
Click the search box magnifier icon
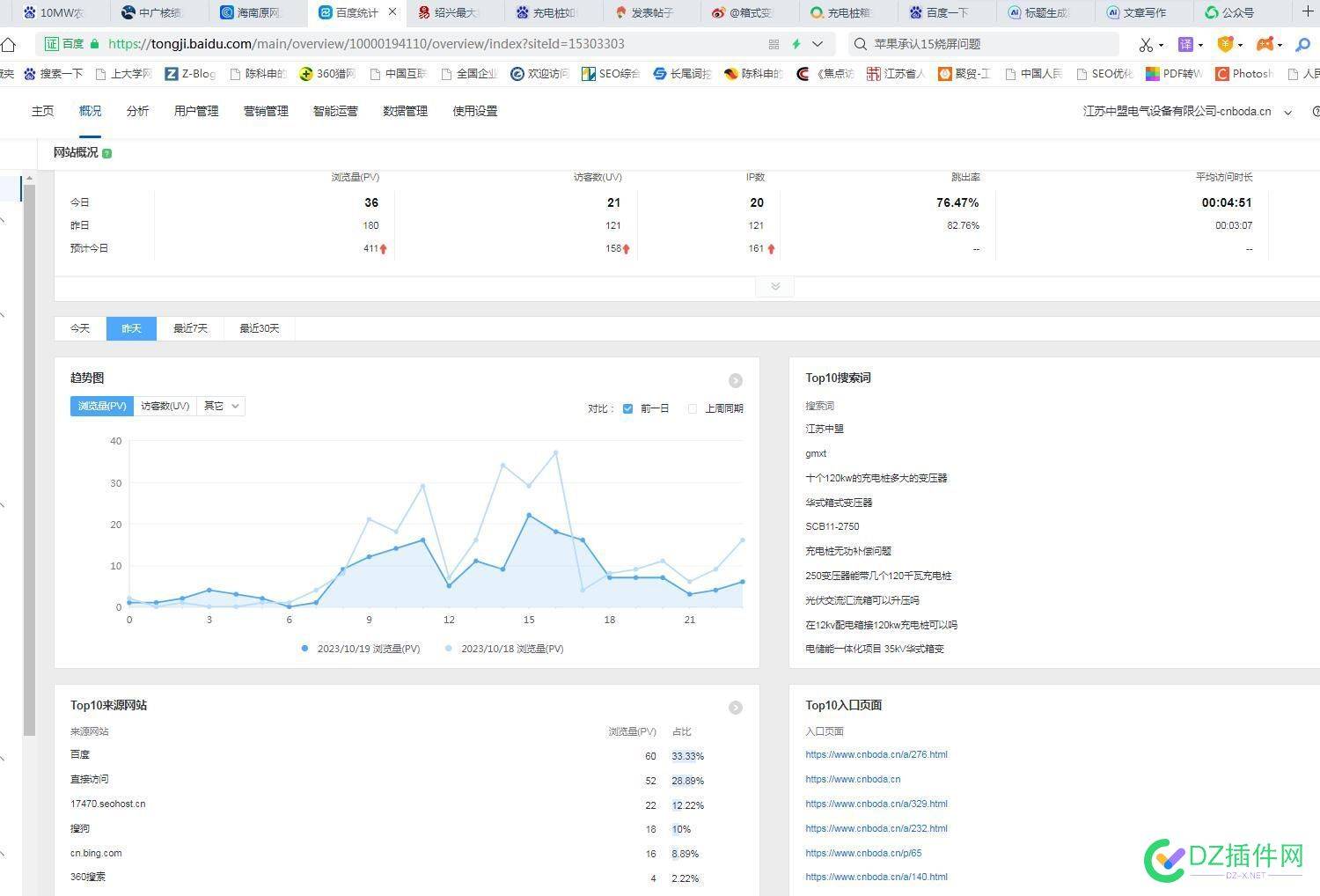[860, 44]
